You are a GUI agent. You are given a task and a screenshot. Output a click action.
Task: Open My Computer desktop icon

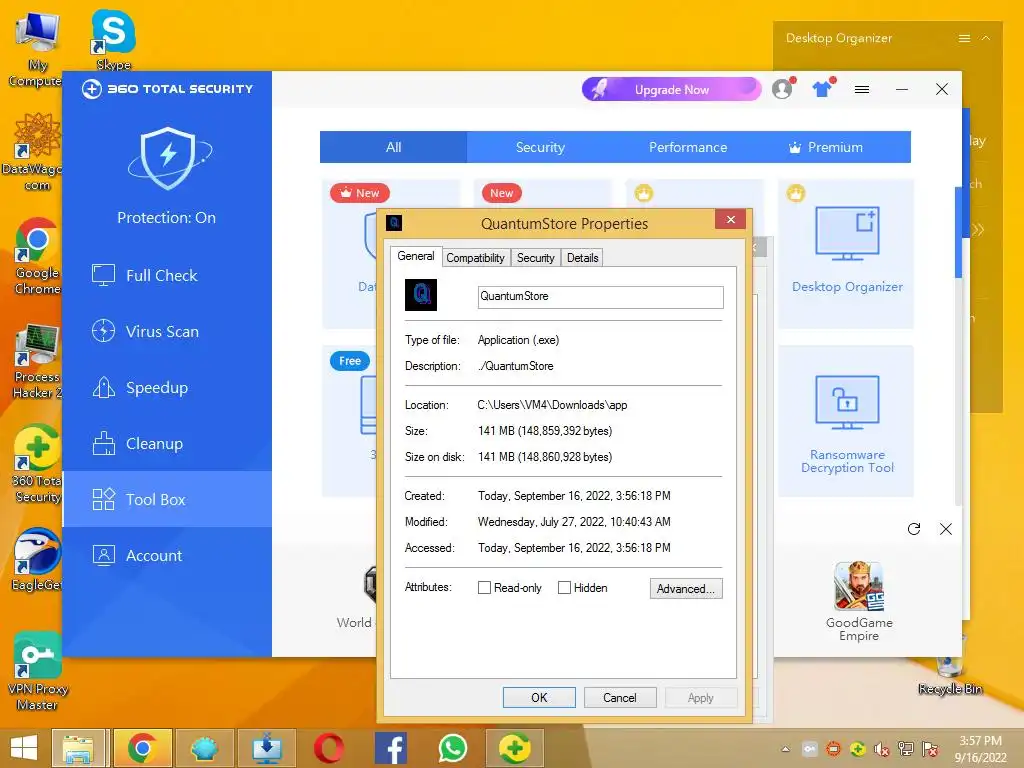click(x=36, y=49)
